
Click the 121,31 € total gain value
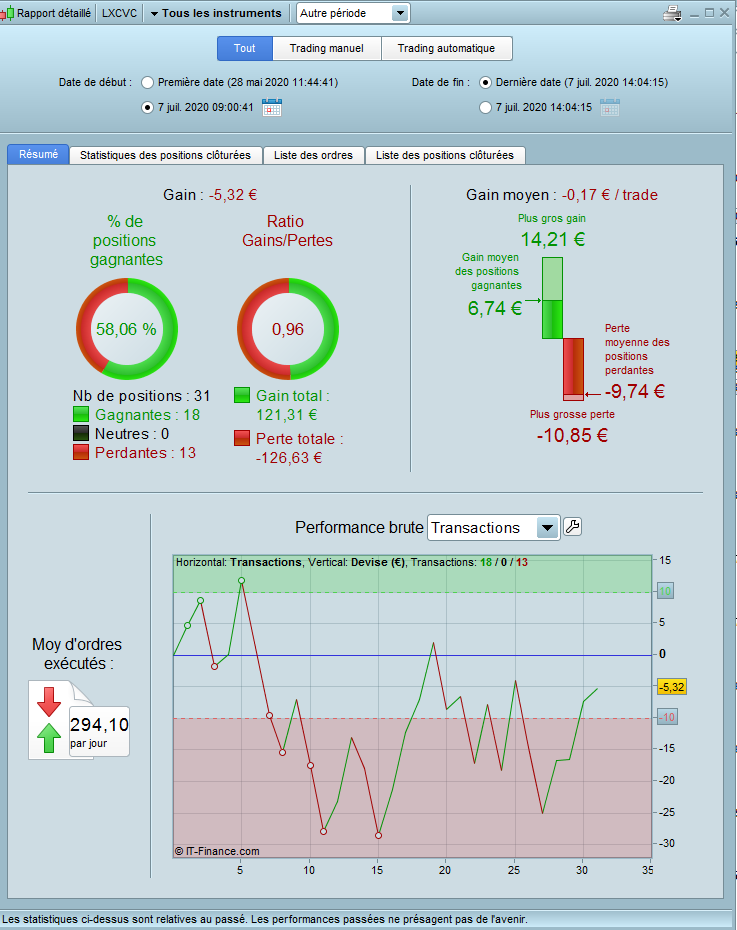[286, 415]
